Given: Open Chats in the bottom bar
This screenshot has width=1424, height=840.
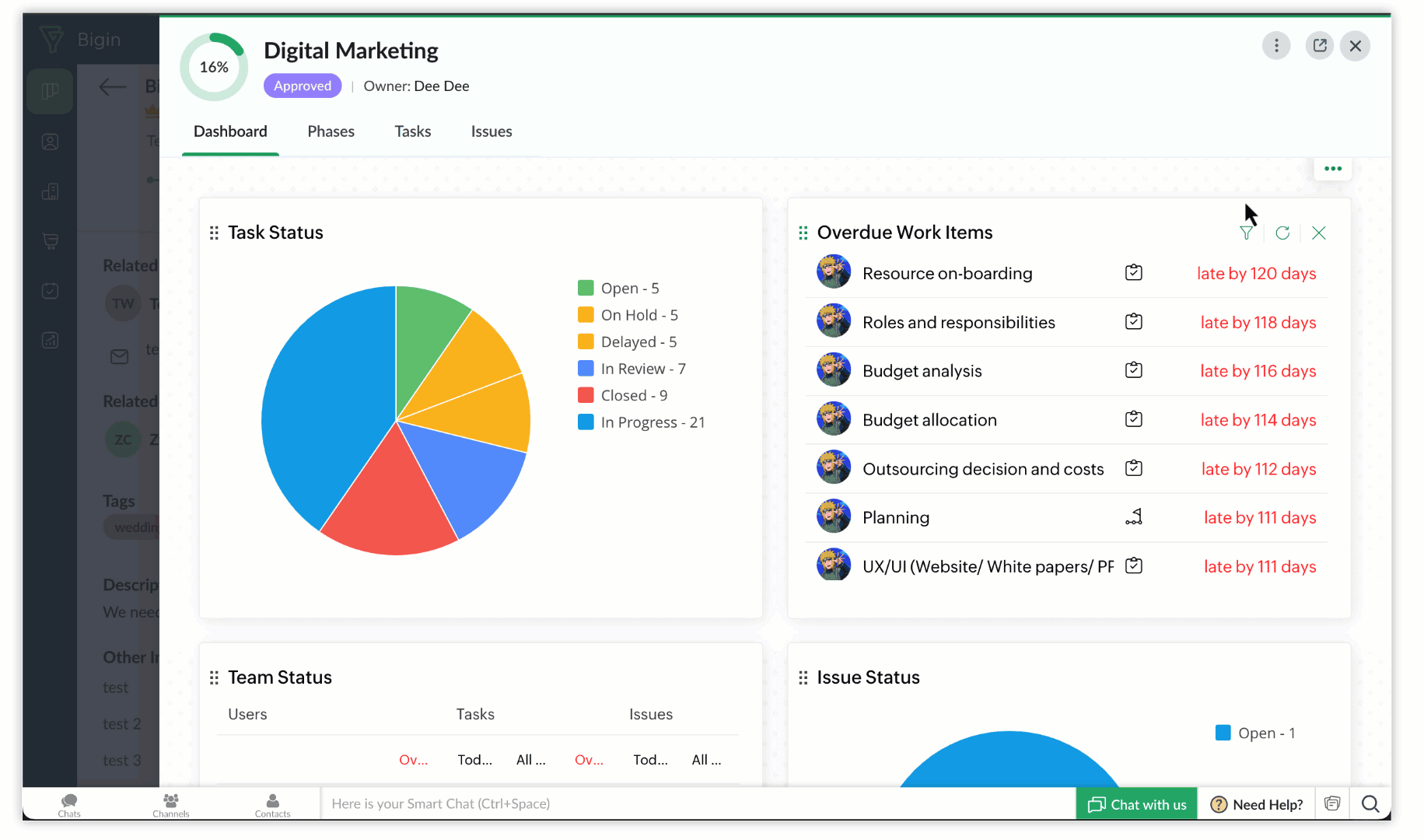Looking at the screenshot, I should point(69,804).
